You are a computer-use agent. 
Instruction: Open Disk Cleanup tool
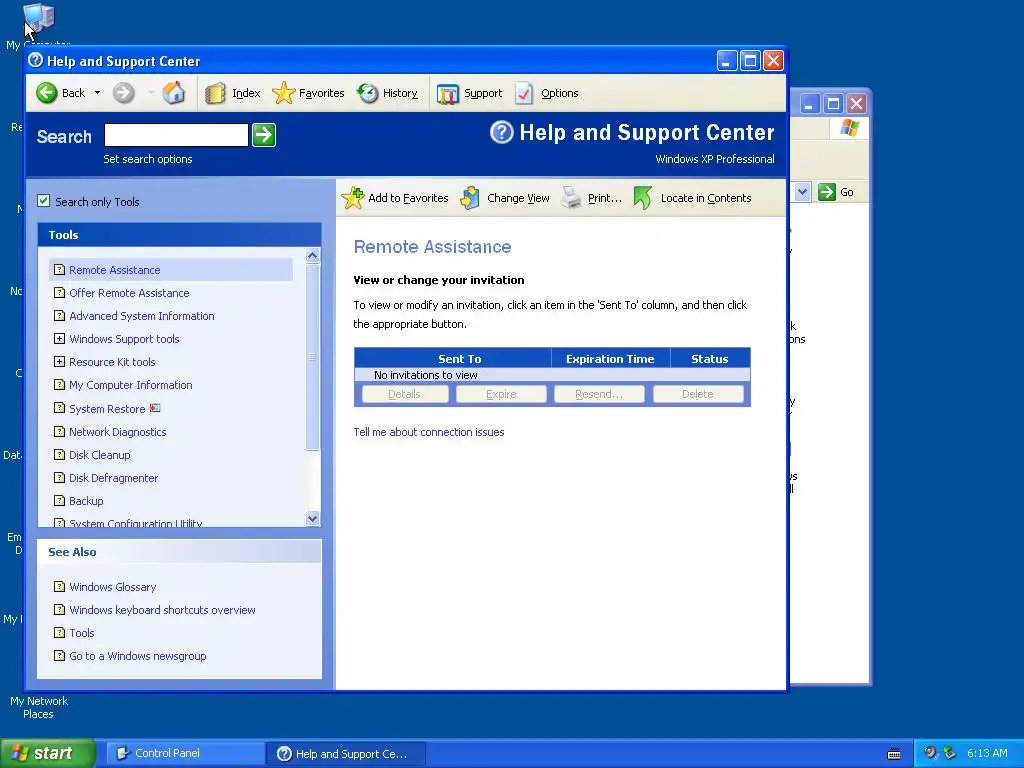(100, 455)
